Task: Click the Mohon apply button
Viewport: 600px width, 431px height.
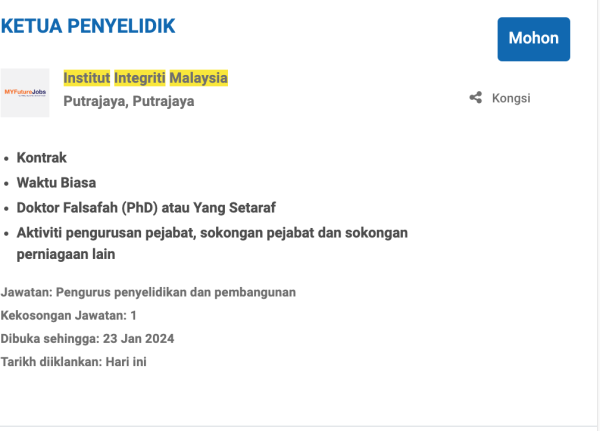Action: pyautogui.click(x=533, y=39)
